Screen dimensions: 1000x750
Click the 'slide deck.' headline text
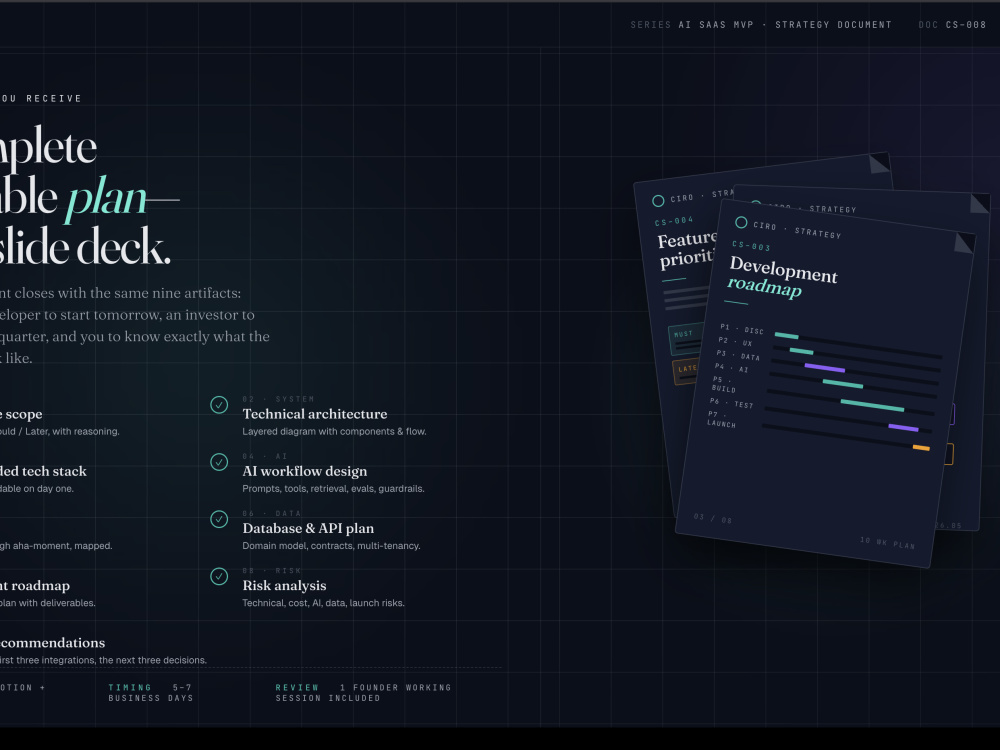(84, 247)
